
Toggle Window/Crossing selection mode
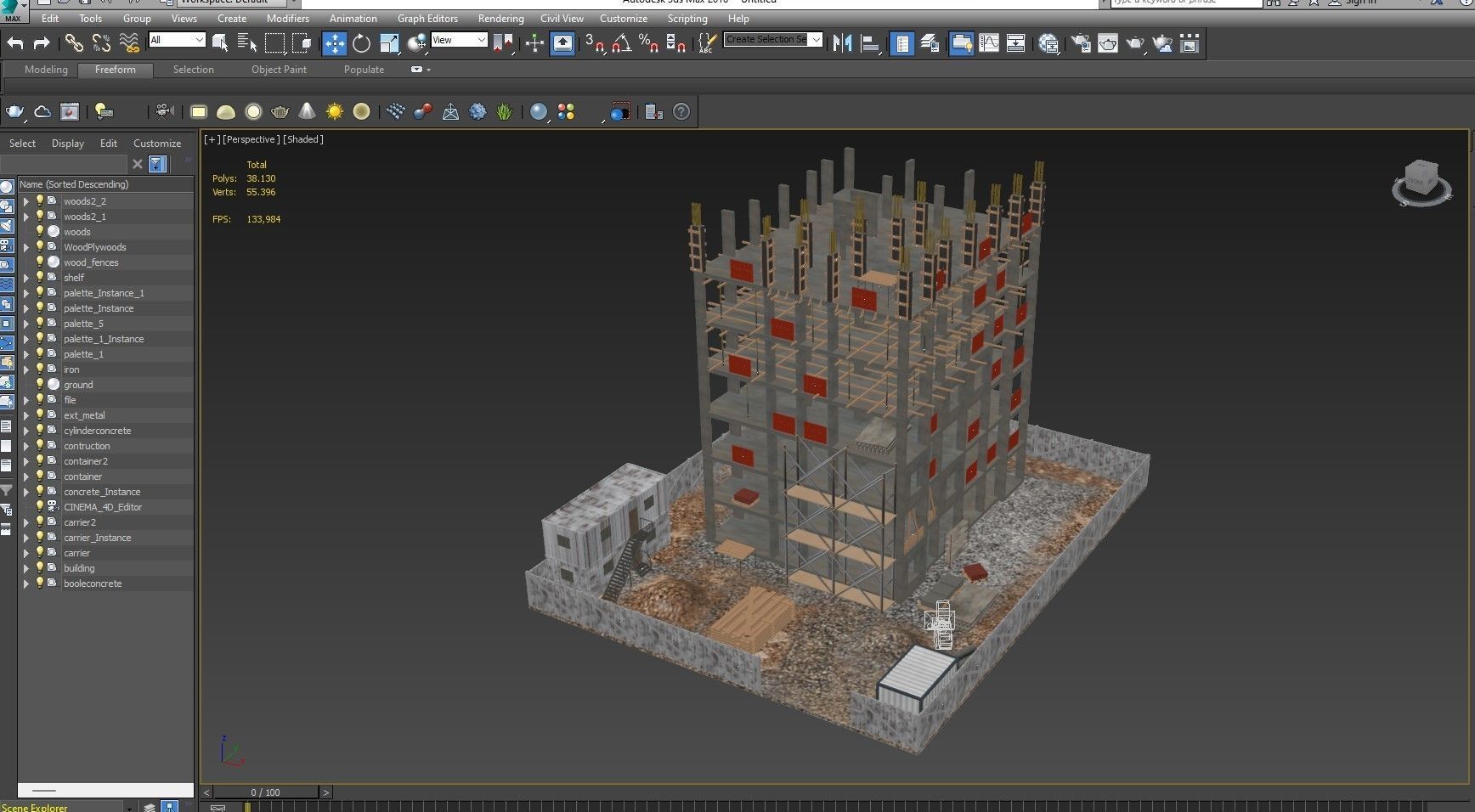click(x=302, y=42)
